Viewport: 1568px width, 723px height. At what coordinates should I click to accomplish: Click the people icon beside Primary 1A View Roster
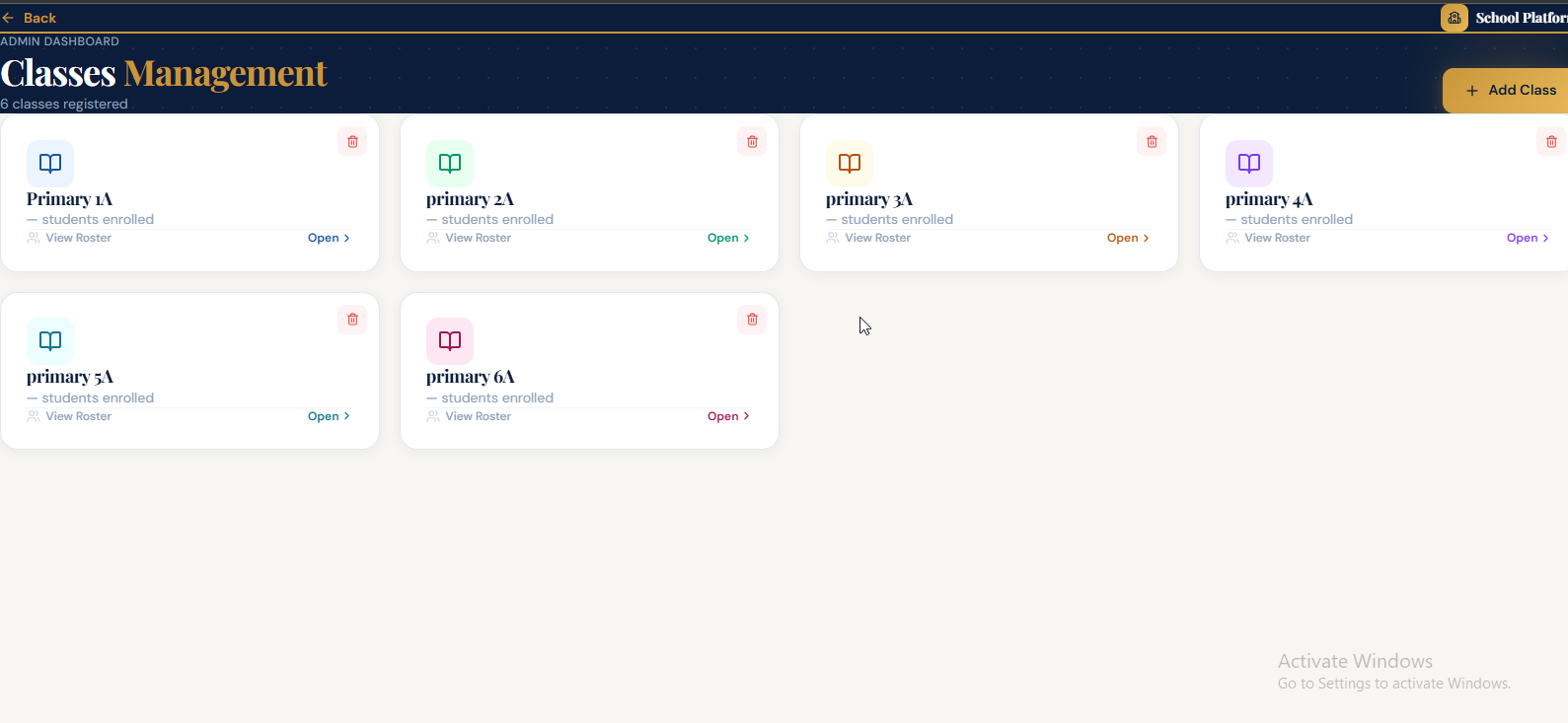tap(34, 238)
